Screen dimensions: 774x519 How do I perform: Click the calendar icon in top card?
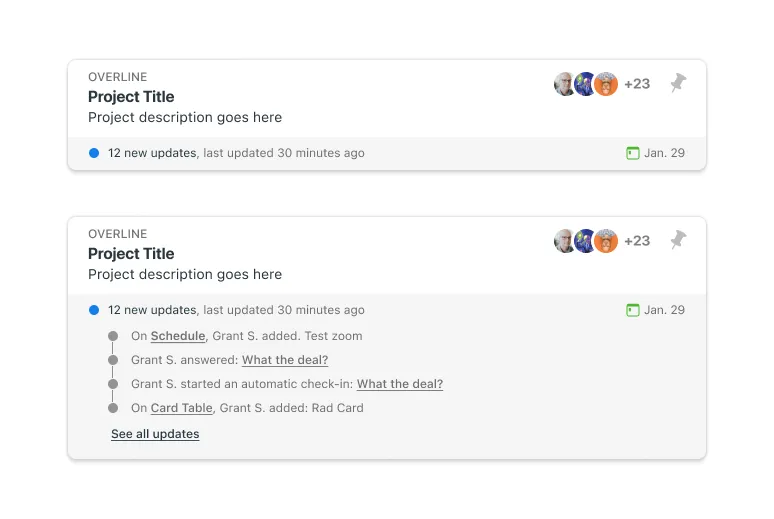pyautogui.click(x=632, y=153)
